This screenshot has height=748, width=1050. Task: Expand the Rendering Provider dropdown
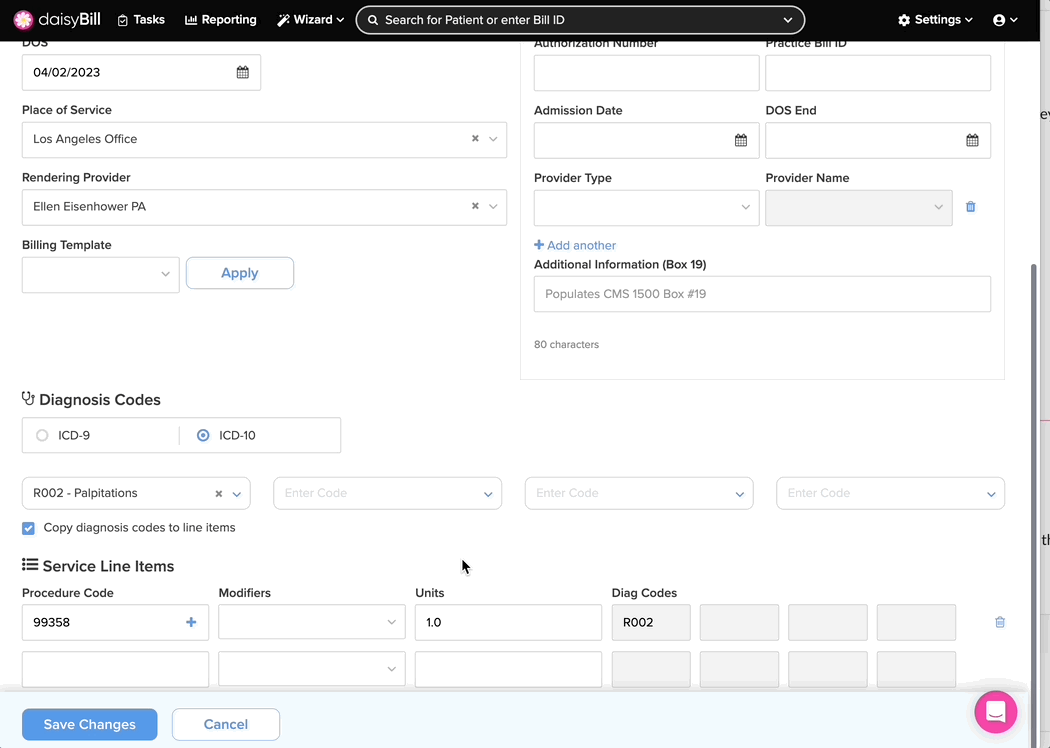coord(493,207)
